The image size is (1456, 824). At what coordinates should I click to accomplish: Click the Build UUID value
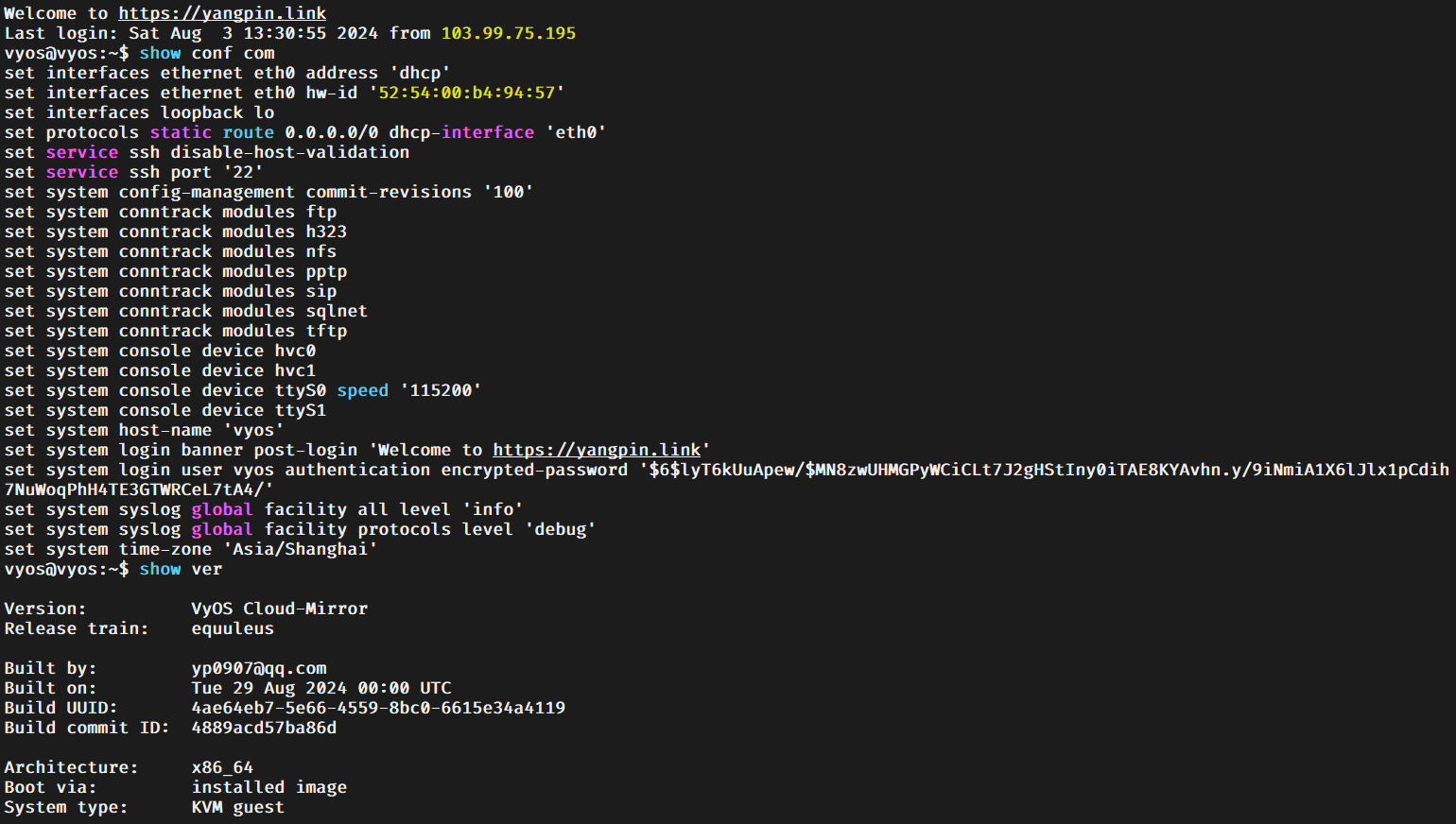pyautogui.click(x=378, y=708)
